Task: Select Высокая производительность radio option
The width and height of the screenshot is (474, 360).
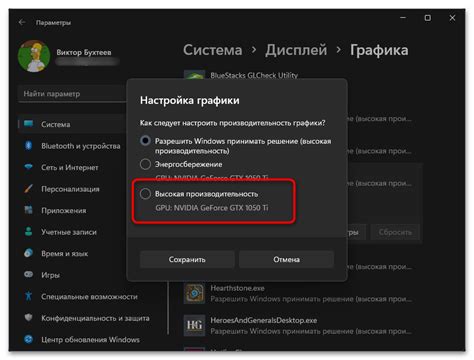Action: coord(145,194)
